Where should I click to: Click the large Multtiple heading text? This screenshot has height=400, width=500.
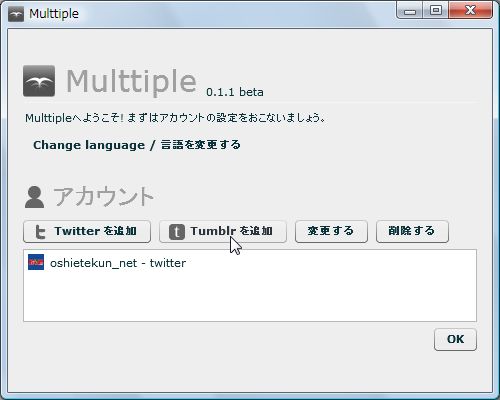pos(131,82)
